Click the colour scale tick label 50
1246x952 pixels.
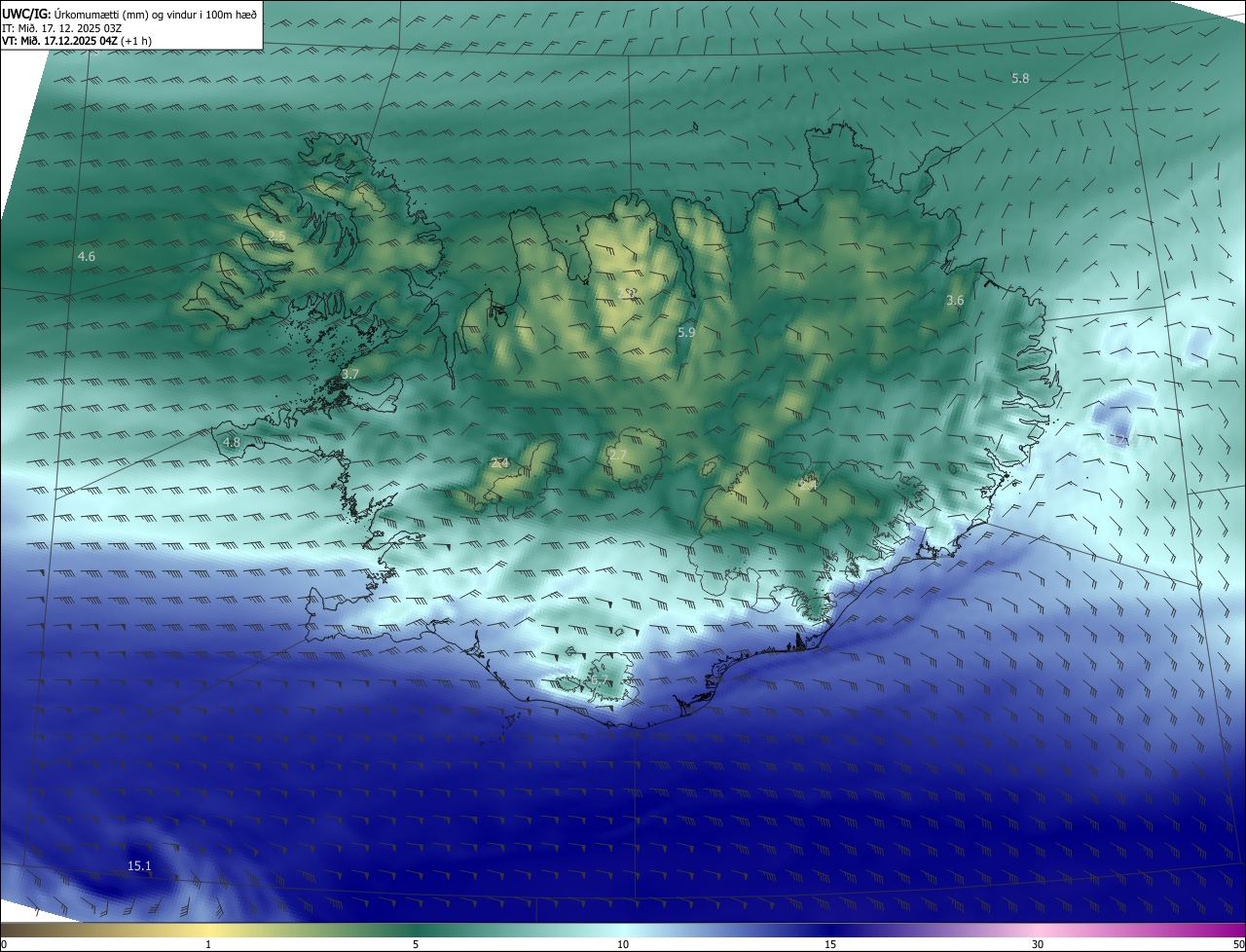tap(1238, 944)
